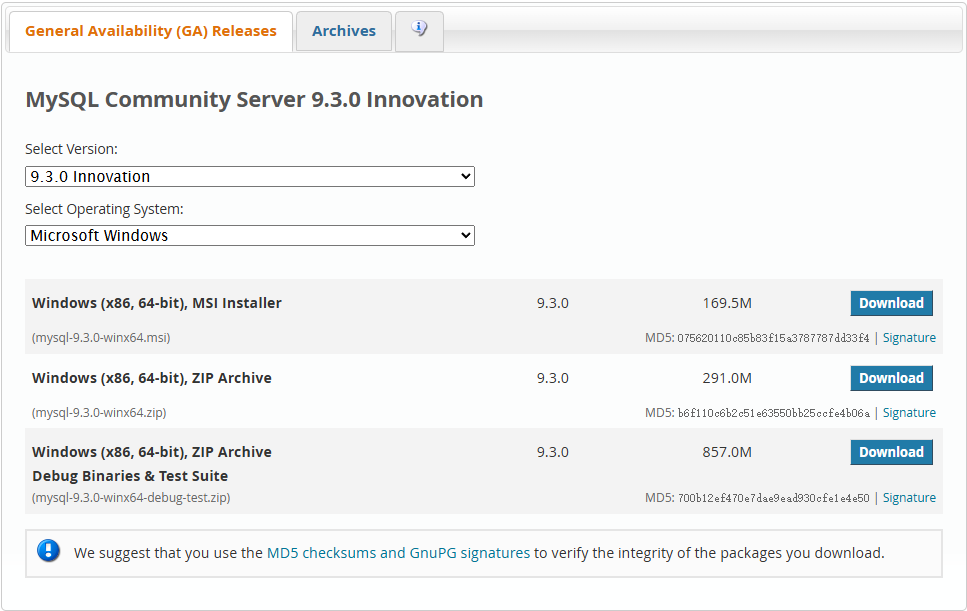Click MD5 hash of the MSI installer
The height and width of the screenshot is (611, 967).
(x=773, y=338)
